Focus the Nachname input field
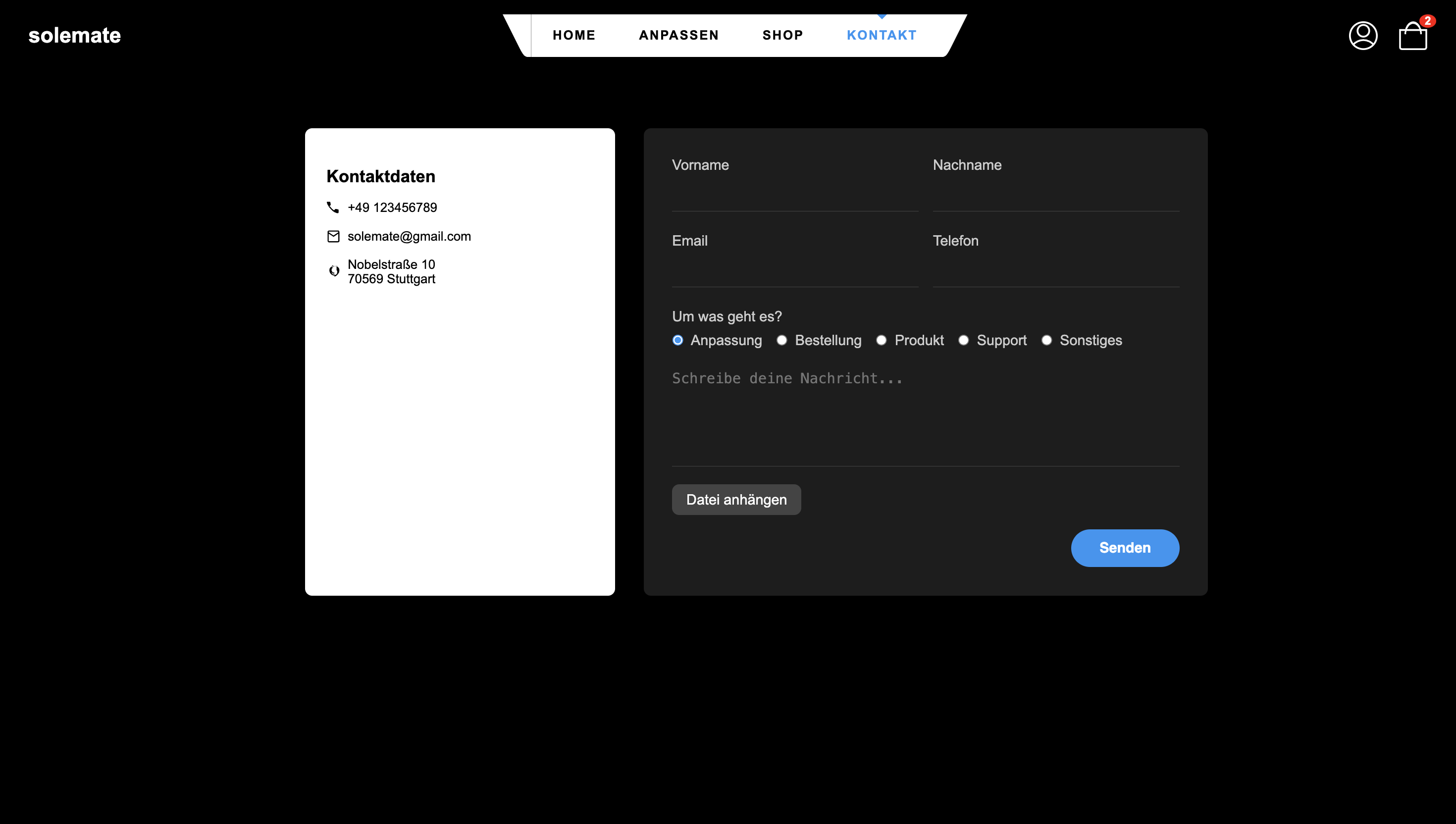The width and height of the screenshot is (1456, 824). click(1056, 196)
